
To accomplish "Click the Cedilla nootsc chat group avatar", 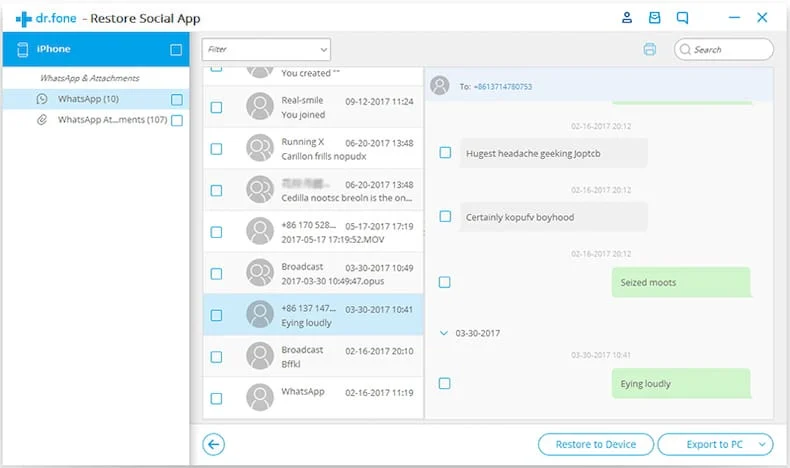I will pos(259,189).
